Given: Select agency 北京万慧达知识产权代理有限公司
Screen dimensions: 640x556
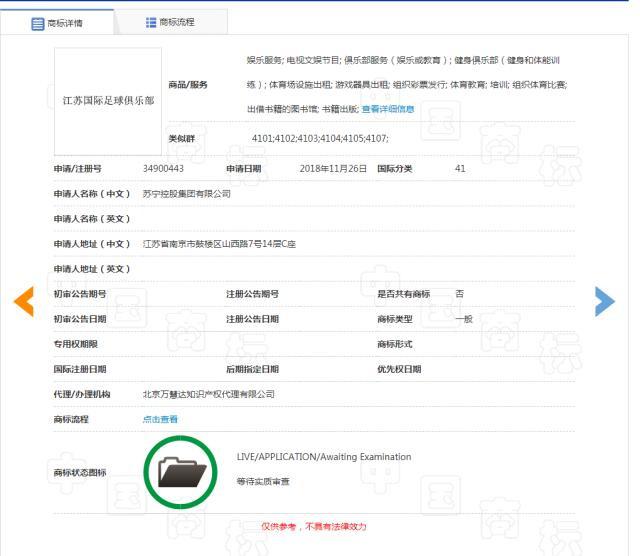Looking at the screenshot, I should (x=209, y=394).
